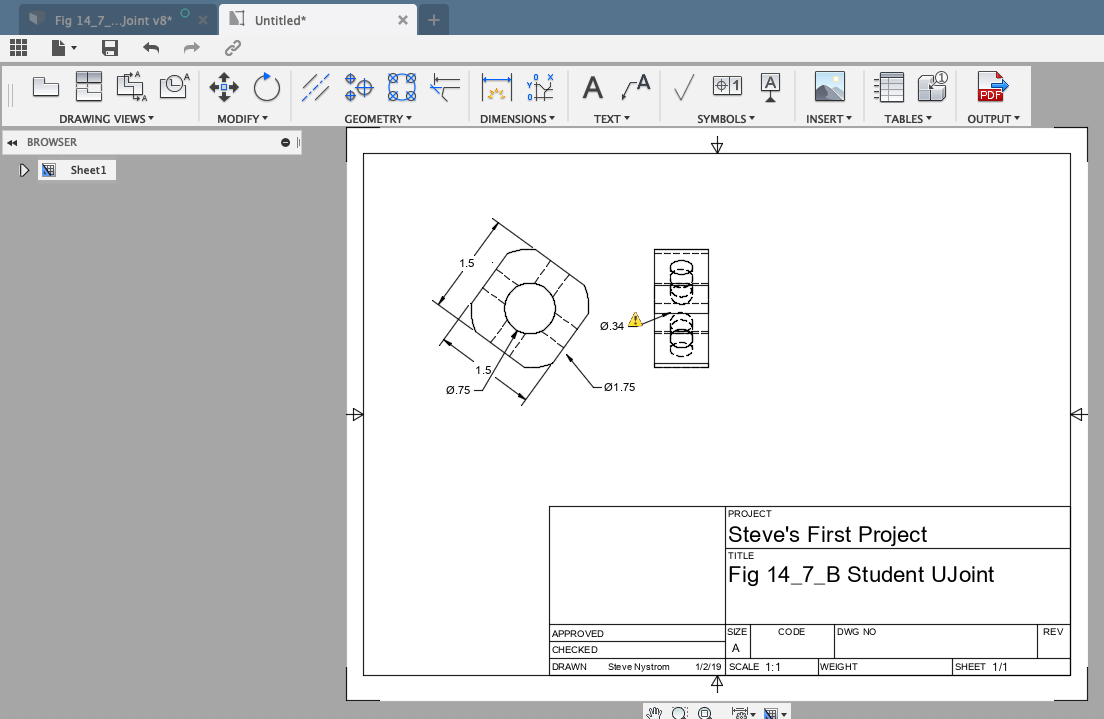The width and height of the screenshot is (1104, 719).
Task: Export the drawing using the Output PDF icon
Action: point(992,88)
